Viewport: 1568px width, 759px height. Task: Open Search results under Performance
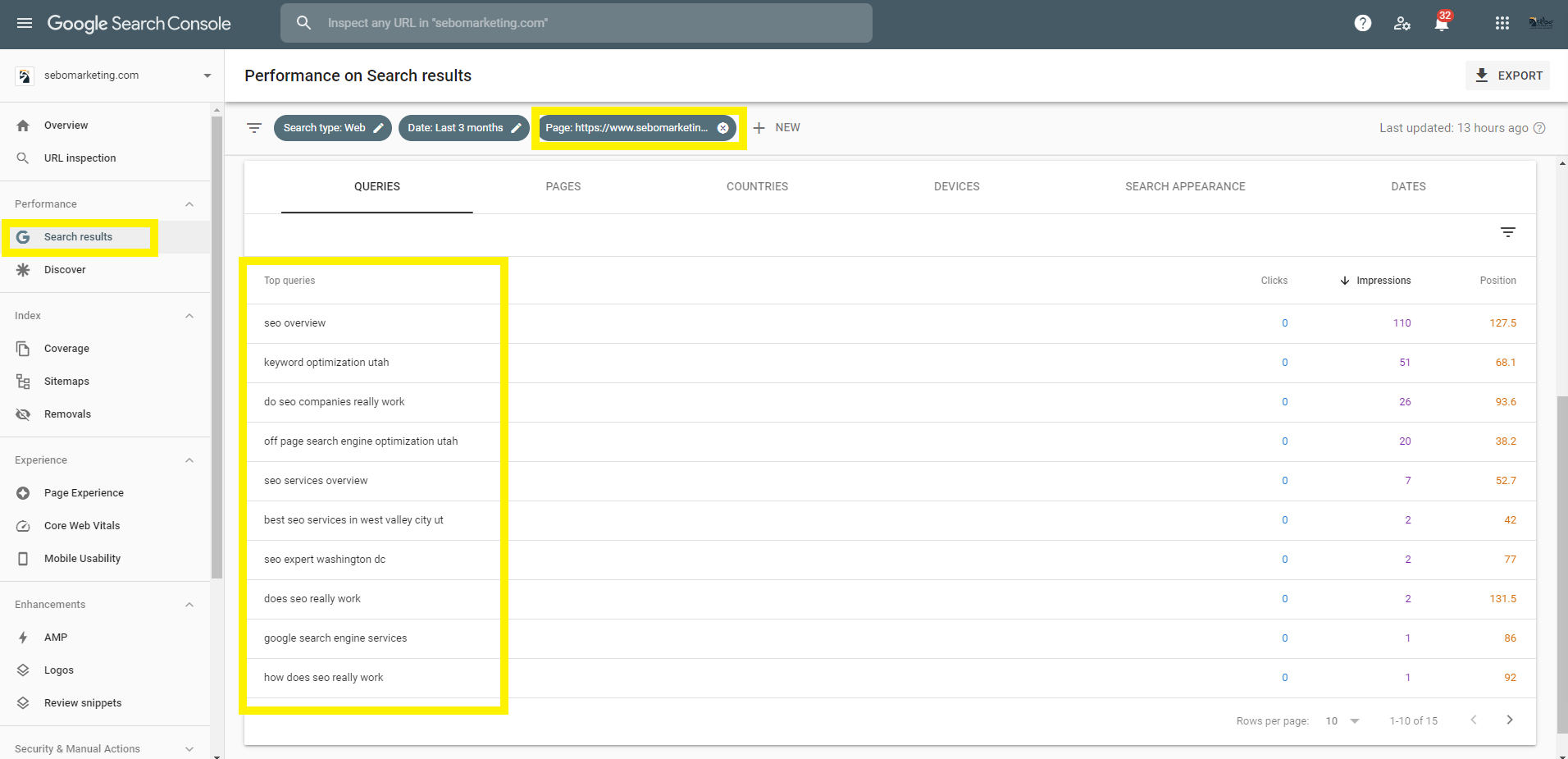(105, 237)
